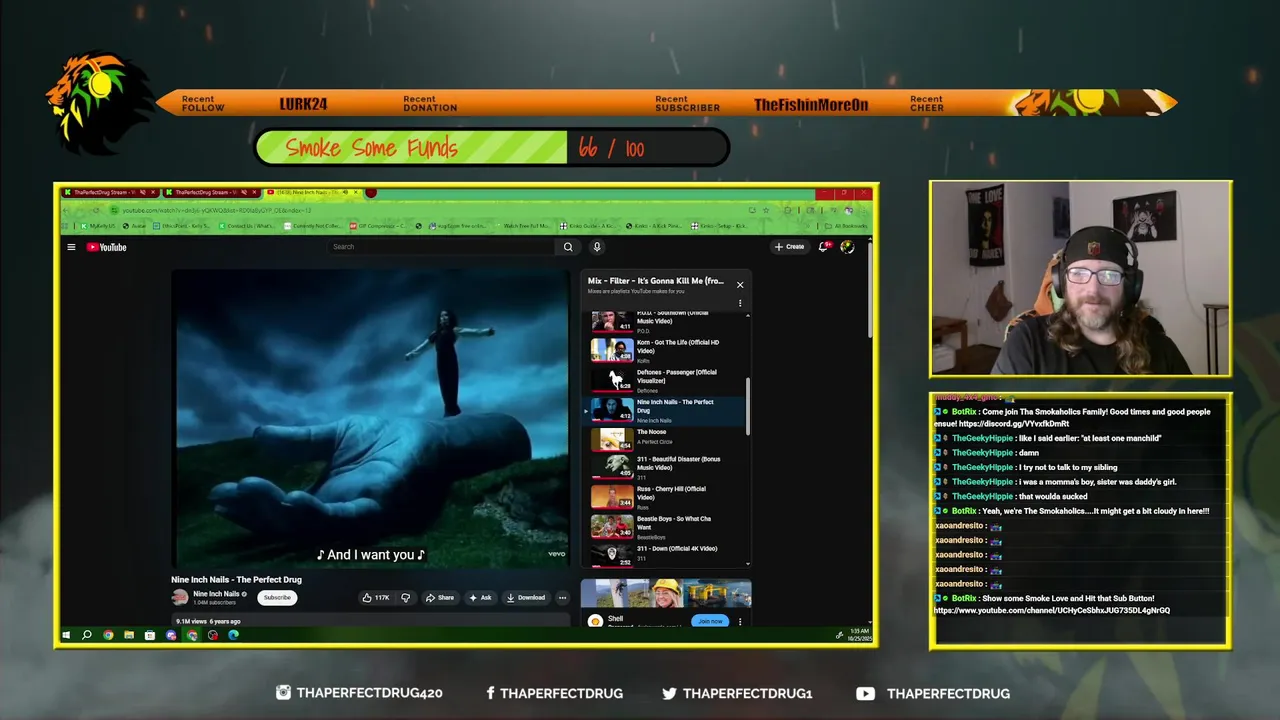Viewport: 1280px width, 720px height.
Task: Open the Nine Inch Nails channel avatar
Action: click(x=180, y=598)
